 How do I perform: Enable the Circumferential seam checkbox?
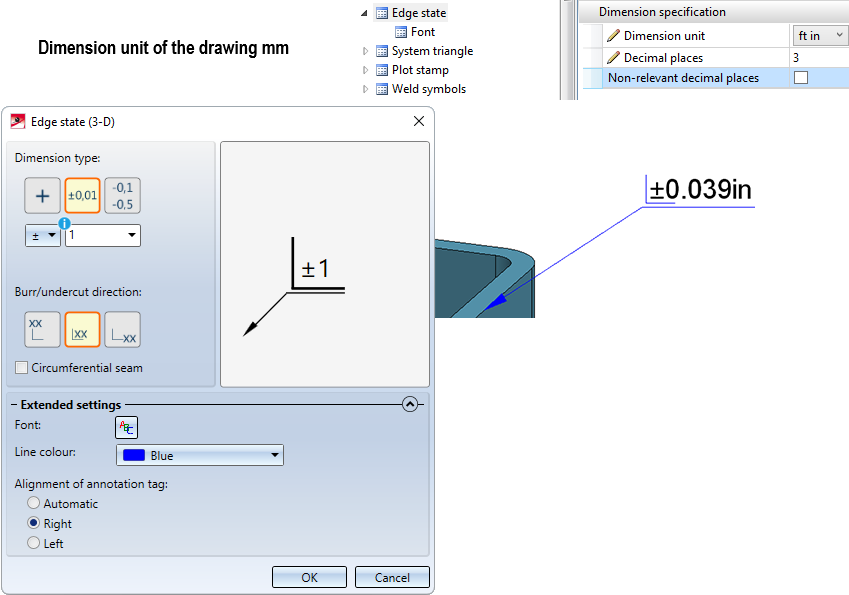pyautogui.click(x=22, y=368)
